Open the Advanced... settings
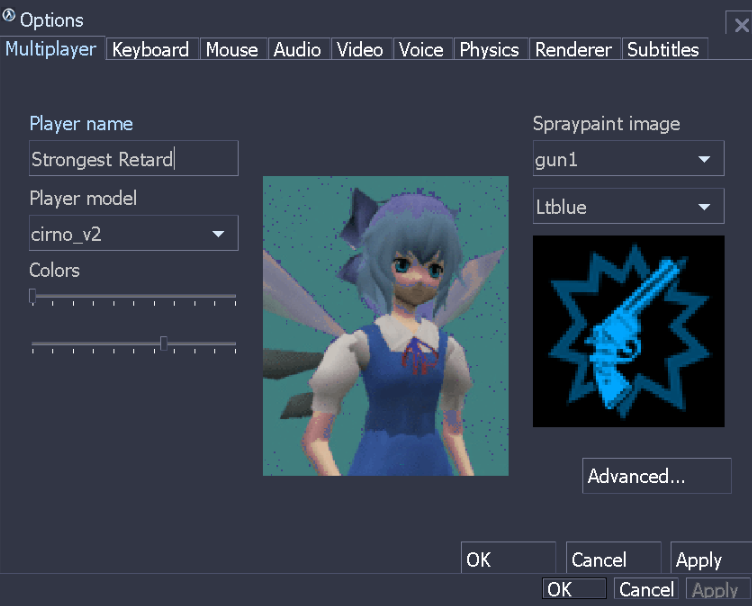This screenshot has width=752, height=606. point(657,476)
